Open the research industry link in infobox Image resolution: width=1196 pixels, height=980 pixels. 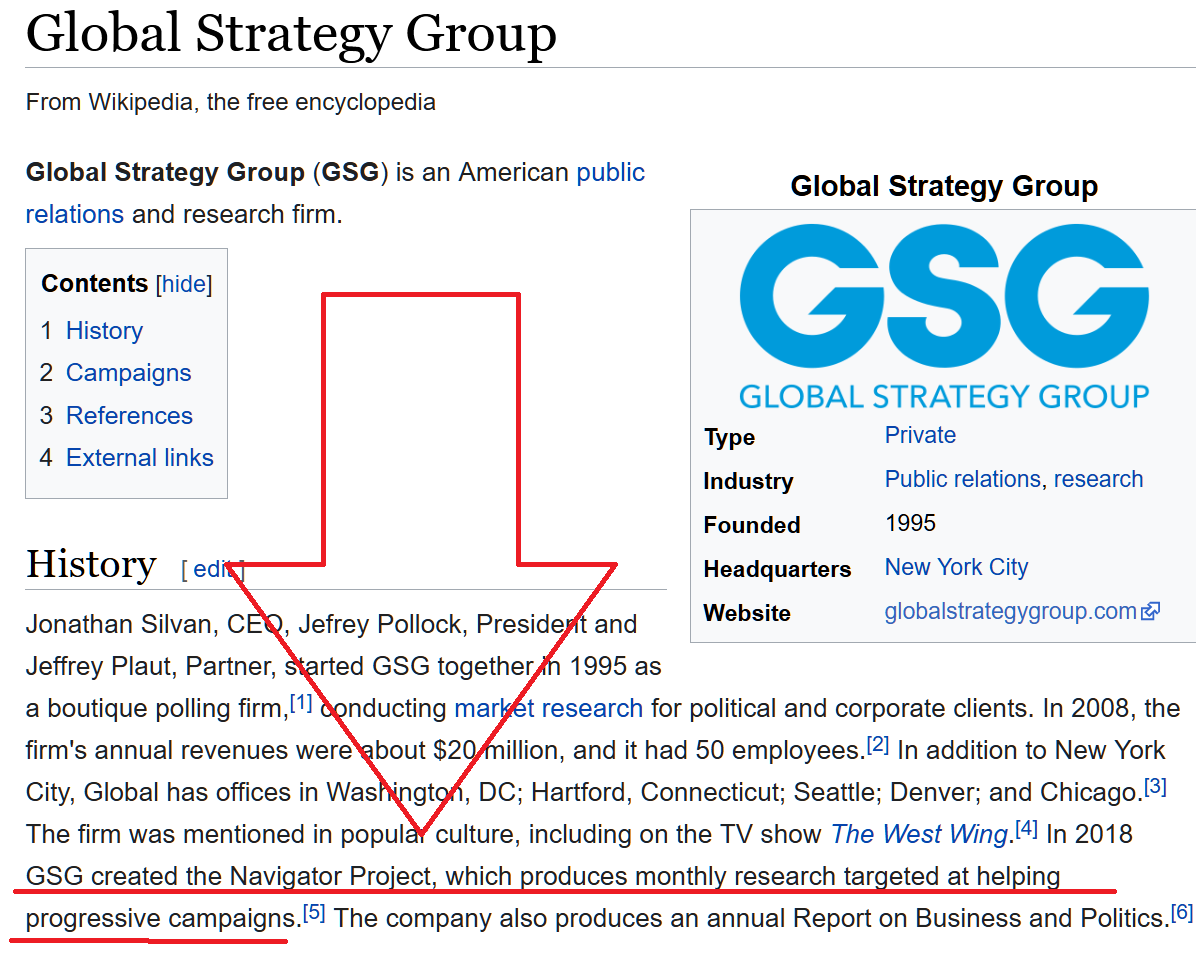(1098, 479)
